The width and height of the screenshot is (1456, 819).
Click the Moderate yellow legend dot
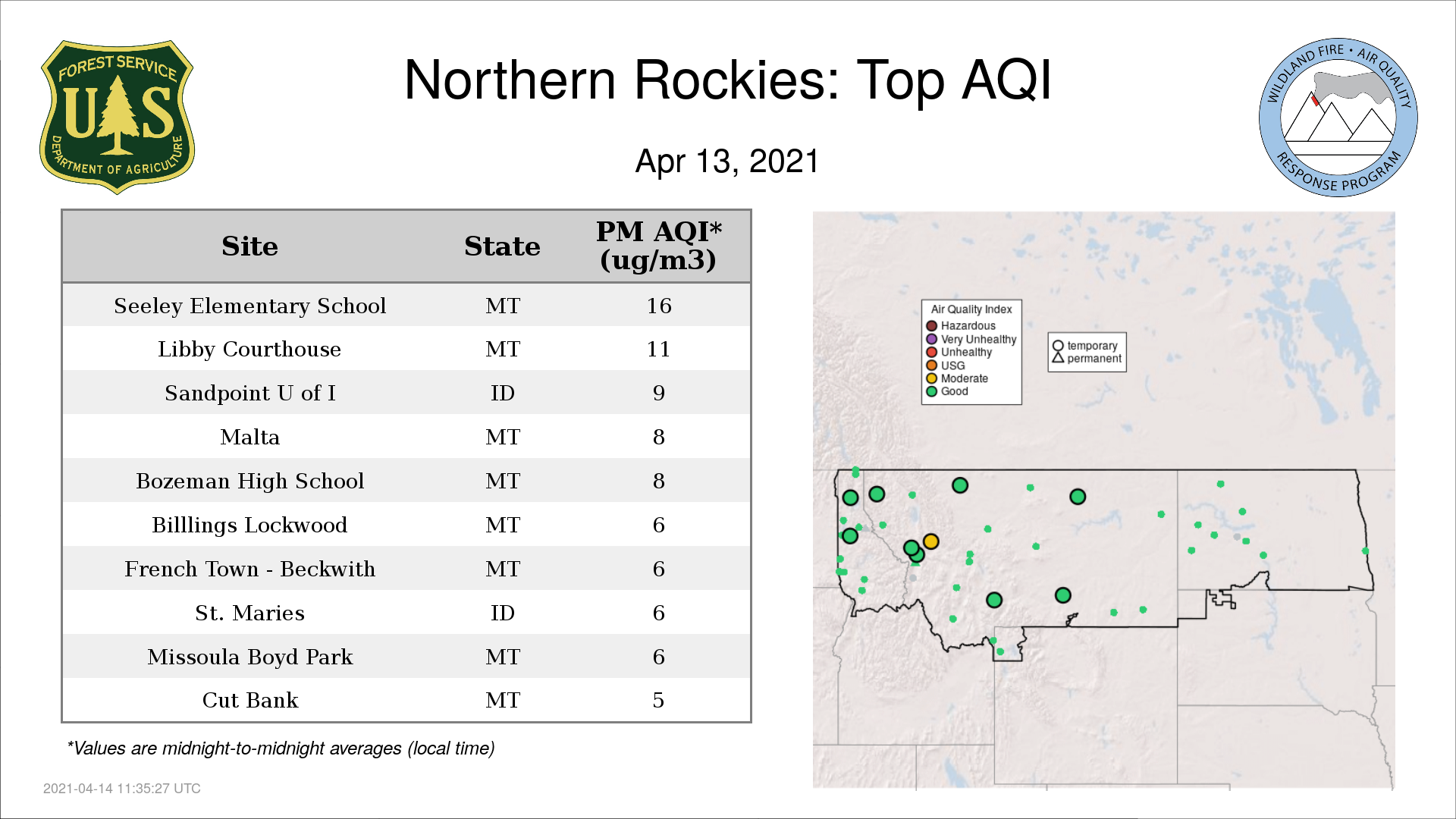(932, 378)
